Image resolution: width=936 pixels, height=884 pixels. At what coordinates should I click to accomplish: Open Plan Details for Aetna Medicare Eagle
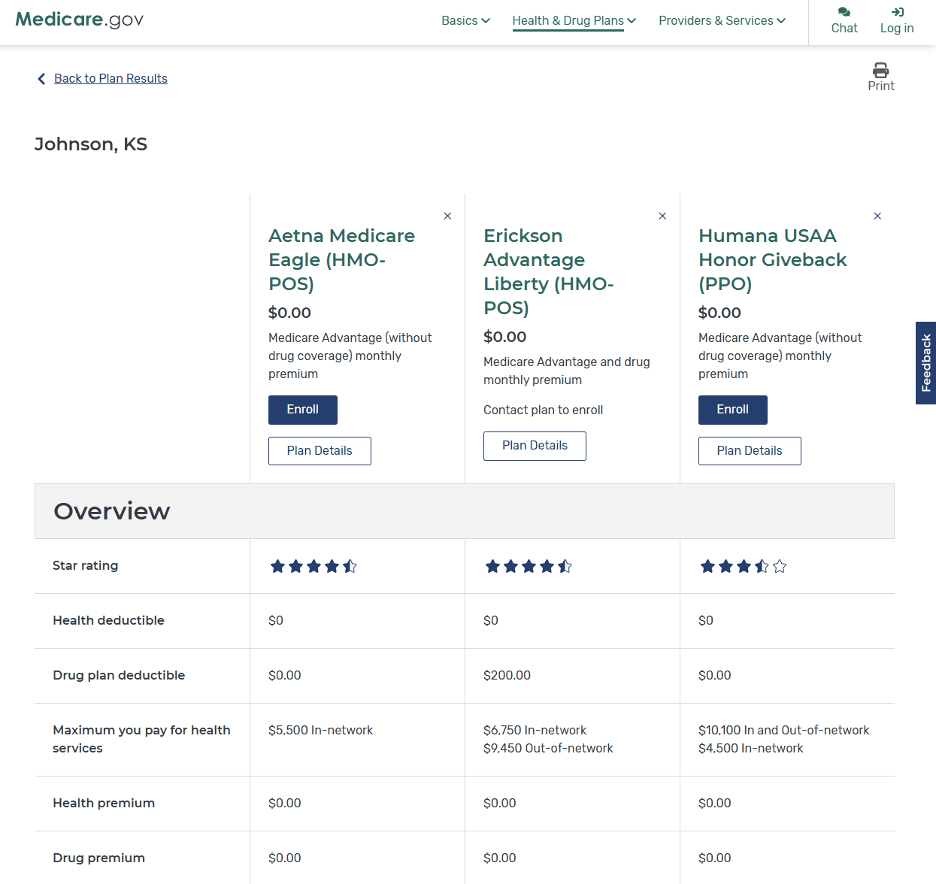[319, 451]
